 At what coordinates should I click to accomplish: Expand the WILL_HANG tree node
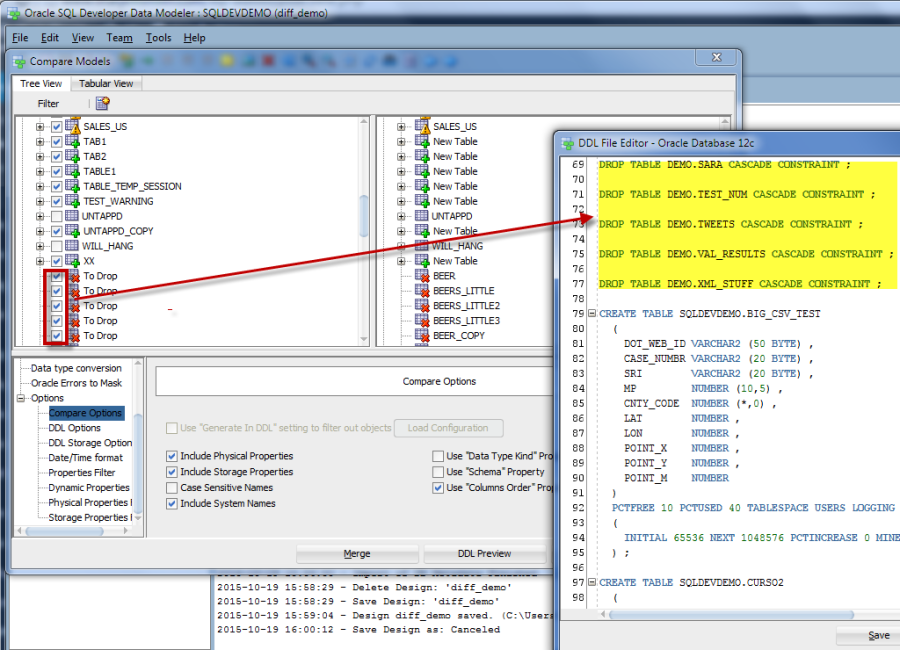39,246
